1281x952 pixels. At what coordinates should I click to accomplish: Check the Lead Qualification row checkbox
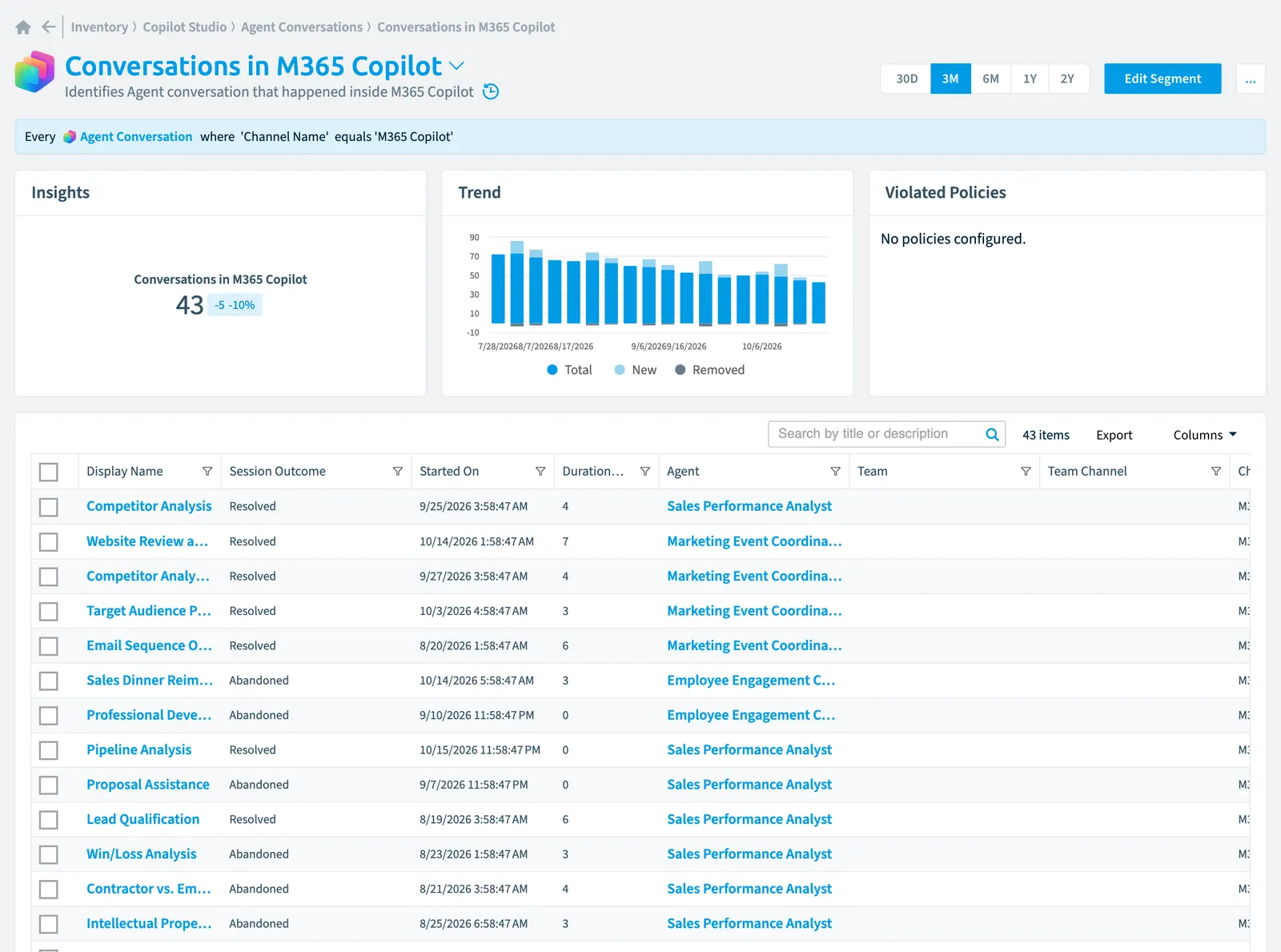[x=49, y=820]
